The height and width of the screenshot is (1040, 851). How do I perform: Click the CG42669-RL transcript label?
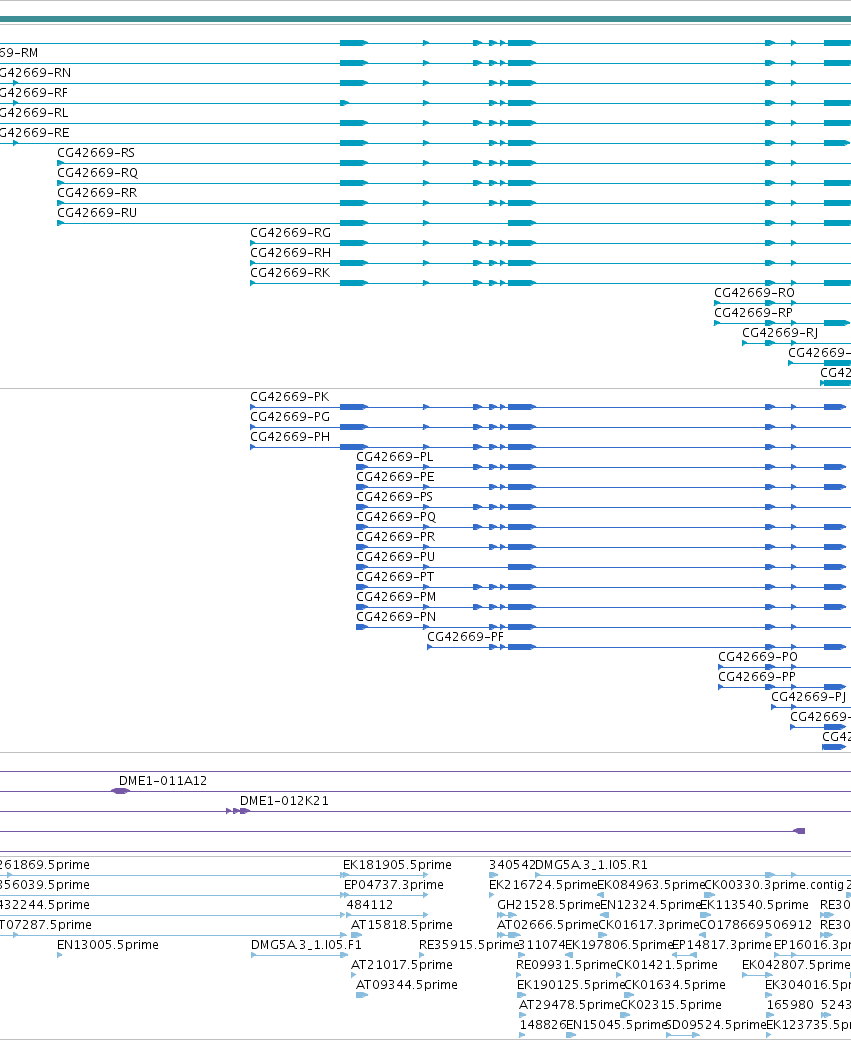tap(34, 112)
